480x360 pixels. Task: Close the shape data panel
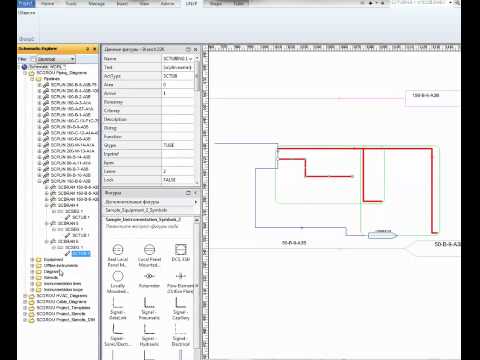[x=196, y=49]
